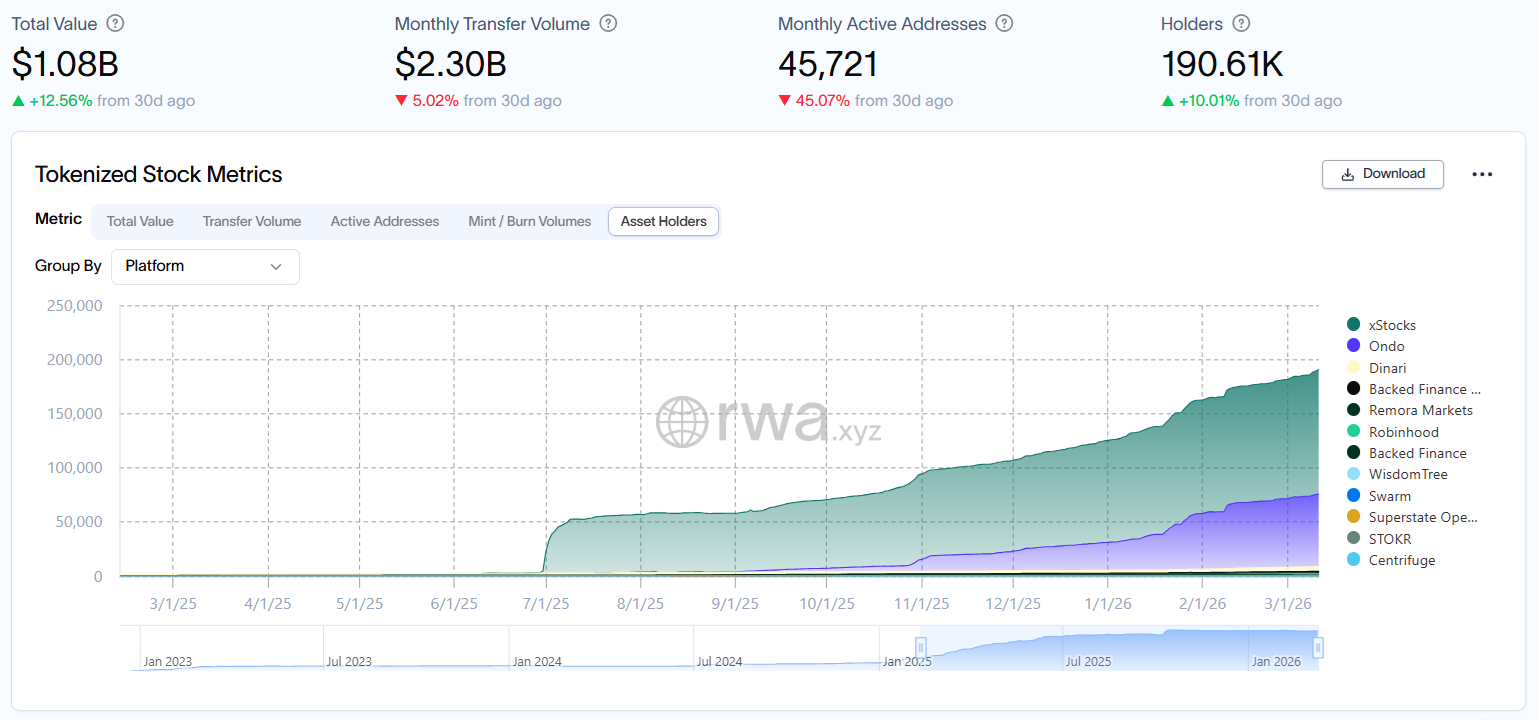Viewport: 1538px width, 720px height.
Task: Click the chevron in Platform dropdown
Action: pyautogui.click(x=276, y=267)
